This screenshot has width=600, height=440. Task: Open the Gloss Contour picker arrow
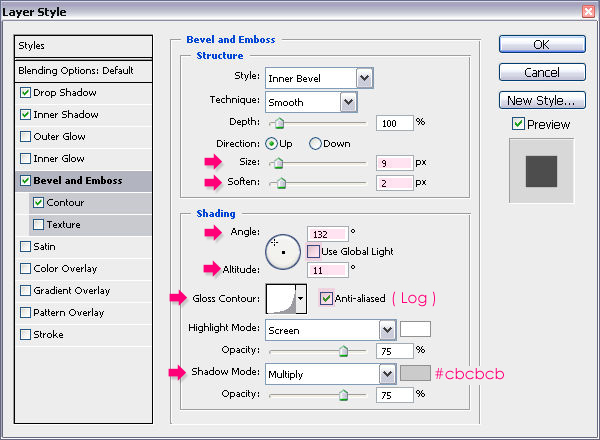coord(301,298)
